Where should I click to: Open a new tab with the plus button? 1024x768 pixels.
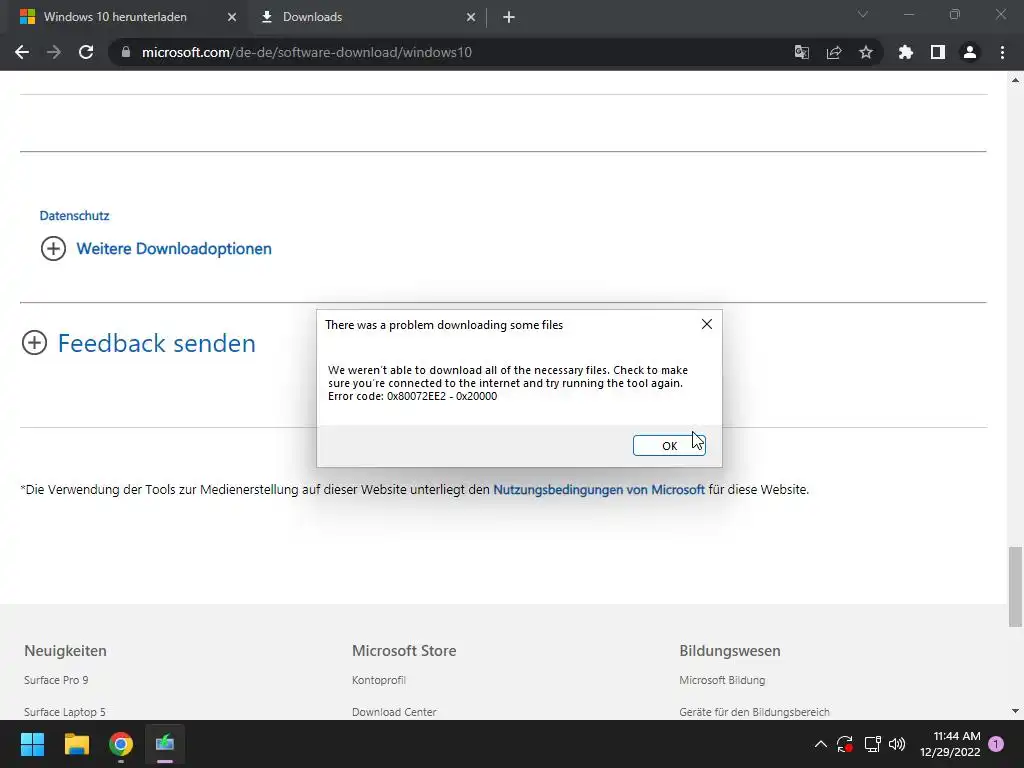509,17
